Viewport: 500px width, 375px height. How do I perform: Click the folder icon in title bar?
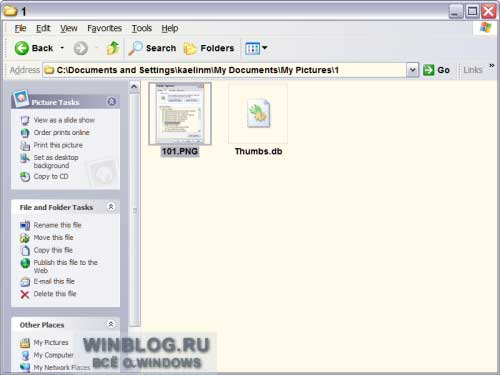click(10, 11)
